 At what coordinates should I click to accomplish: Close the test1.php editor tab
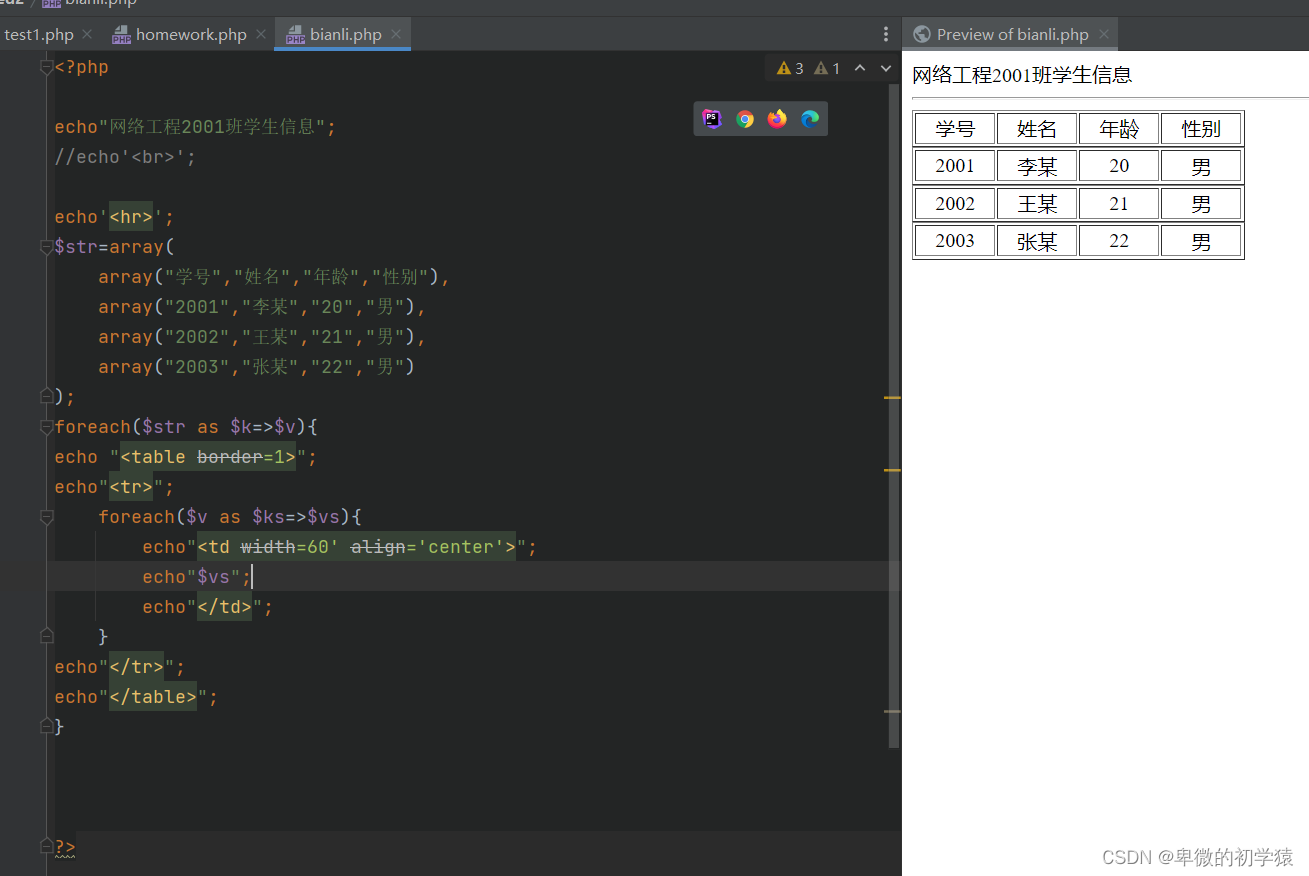point(87,34)
